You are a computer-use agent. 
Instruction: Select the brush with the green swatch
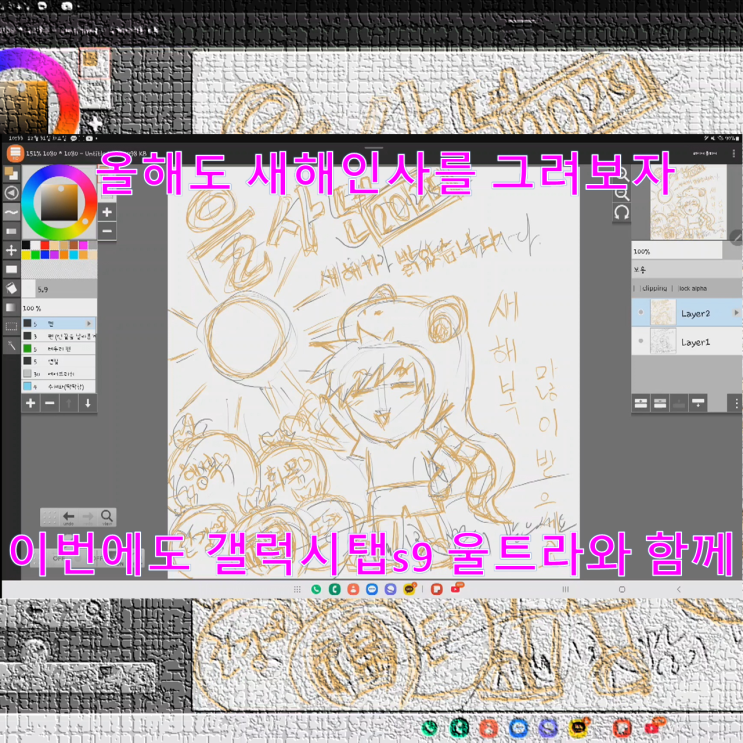tap(59, 348)
